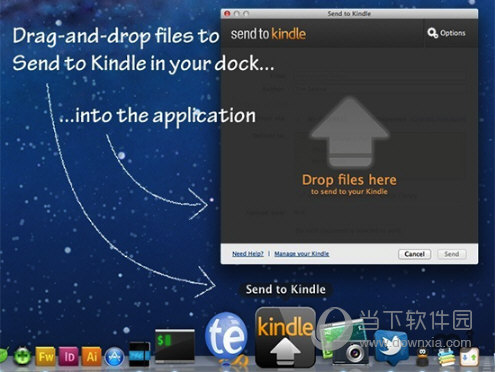
Task: Open the black notebook dock icon
Action: (139, 354)
